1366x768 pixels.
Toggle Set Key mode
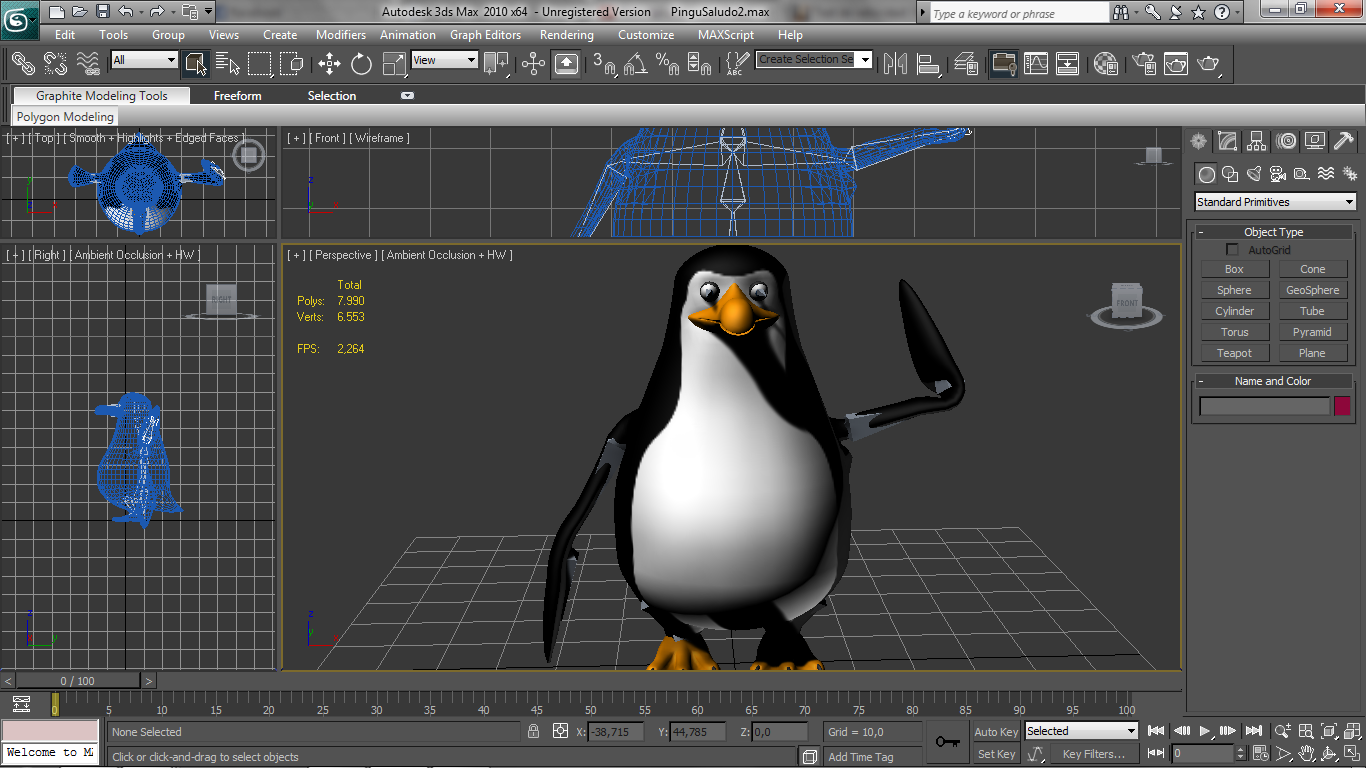pos(996,754)
